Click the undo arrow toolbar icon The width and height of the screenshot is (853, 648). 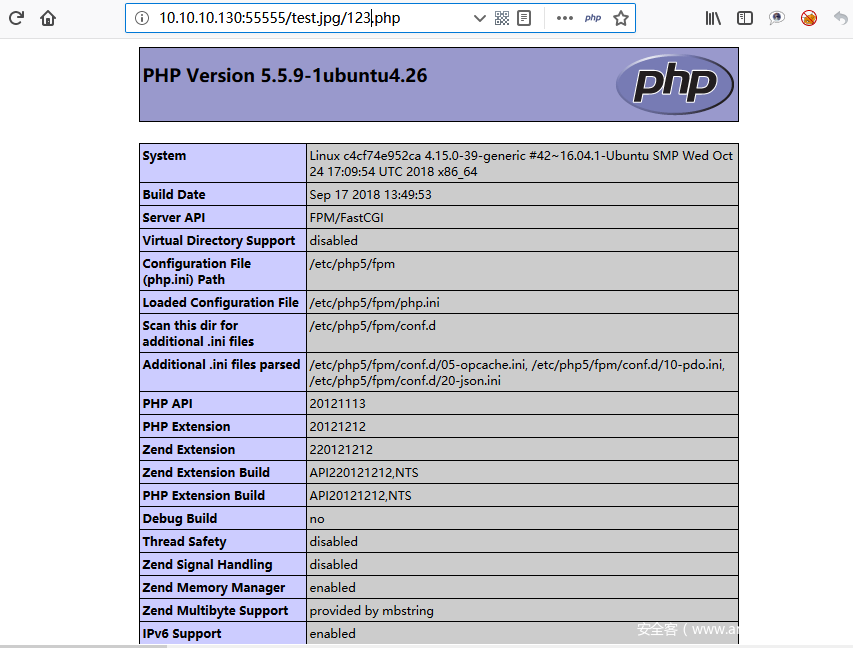[840, 18]
